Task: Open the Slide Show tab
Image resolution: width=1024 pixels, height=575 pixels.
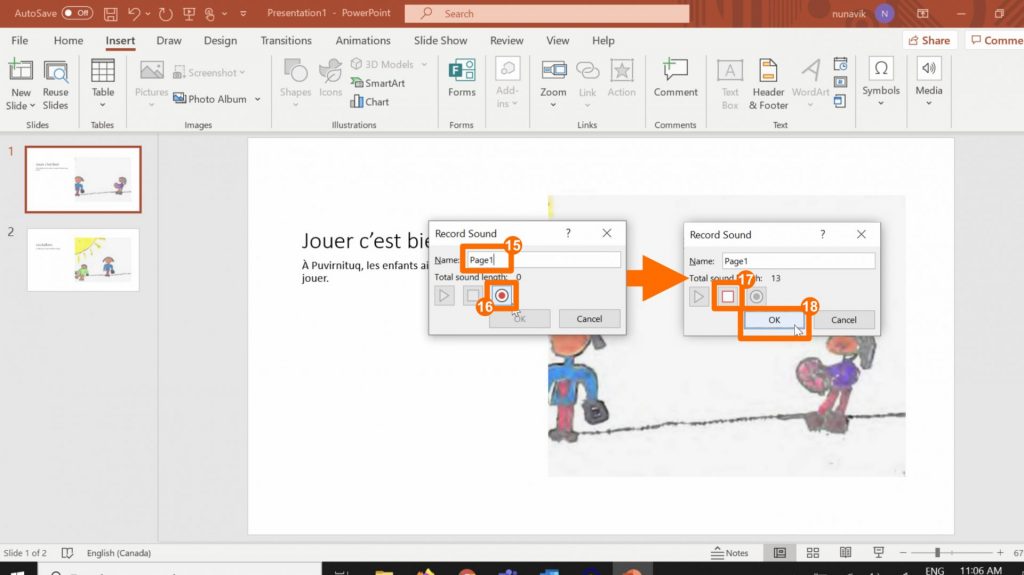Action: pyautogui.click(x=440, y=41)
